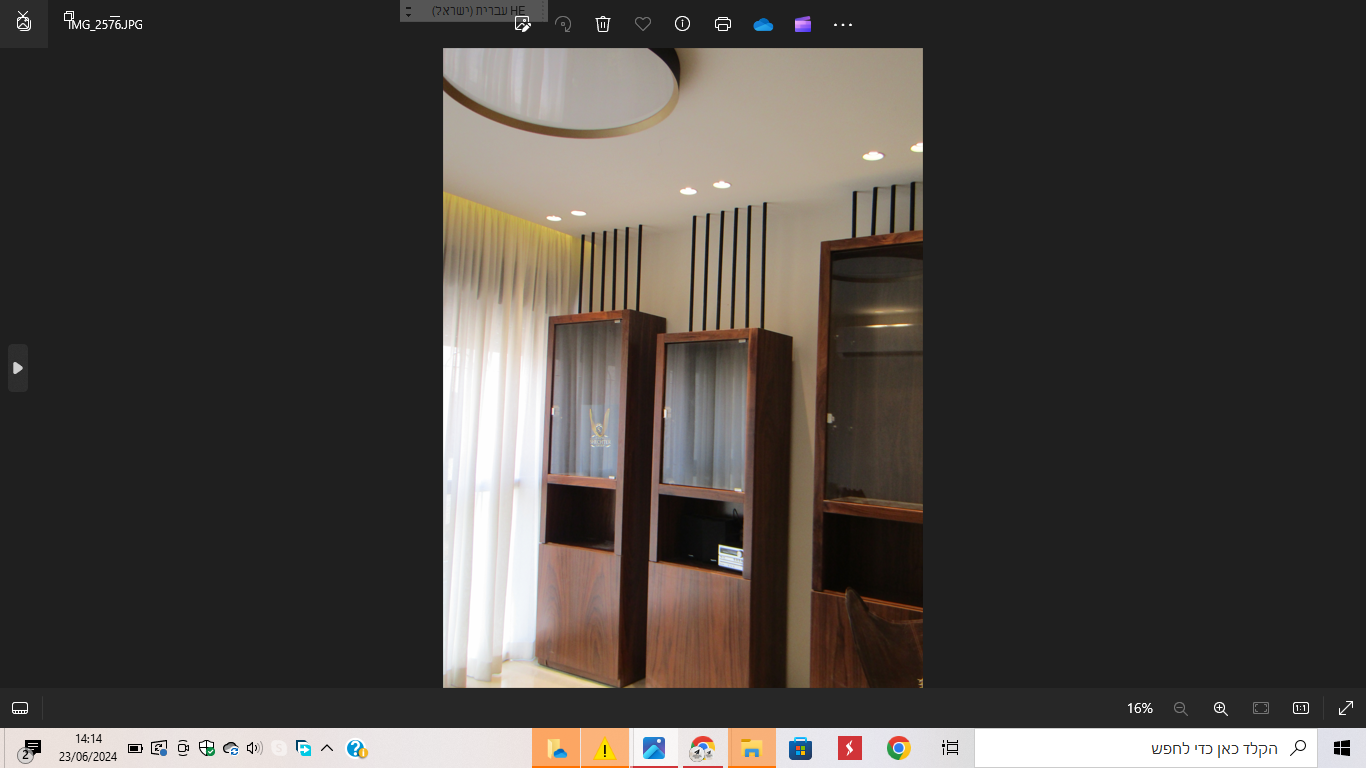The width and height of the screenshot is (1366, 768).
Task: Open the Clipchamp video editor icon
Action: (803, 24)
